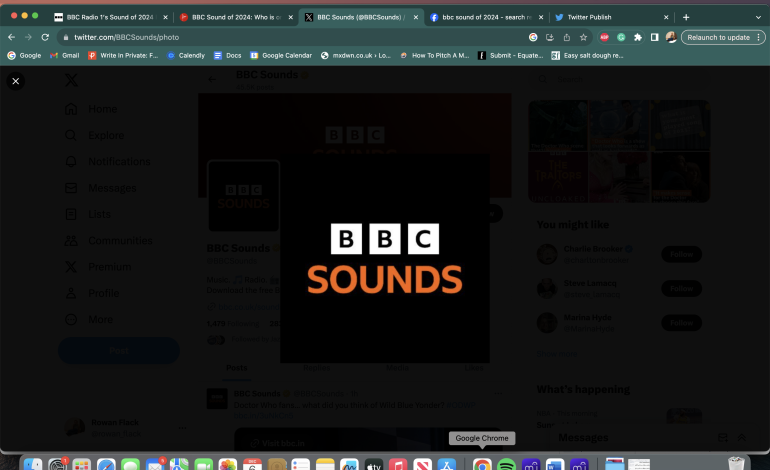Open the Google Calendar bookmark
Viewport: 770px width, 470px height.
(x=281, y=55)
